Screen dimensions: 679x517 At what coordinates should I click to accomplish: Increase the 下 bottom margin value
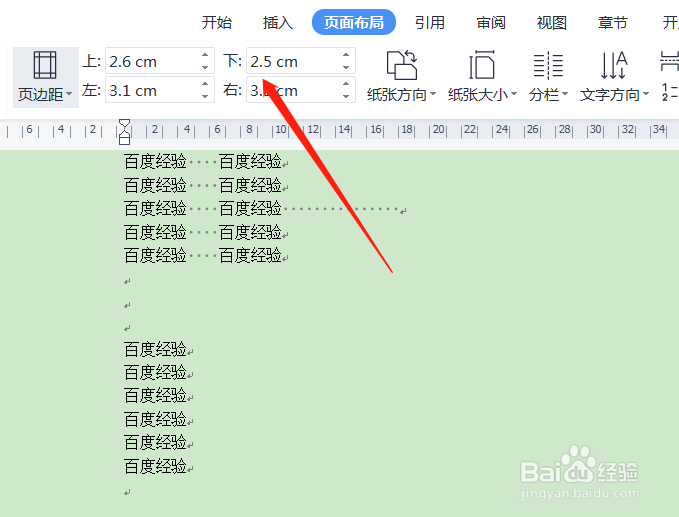[346, 55]
